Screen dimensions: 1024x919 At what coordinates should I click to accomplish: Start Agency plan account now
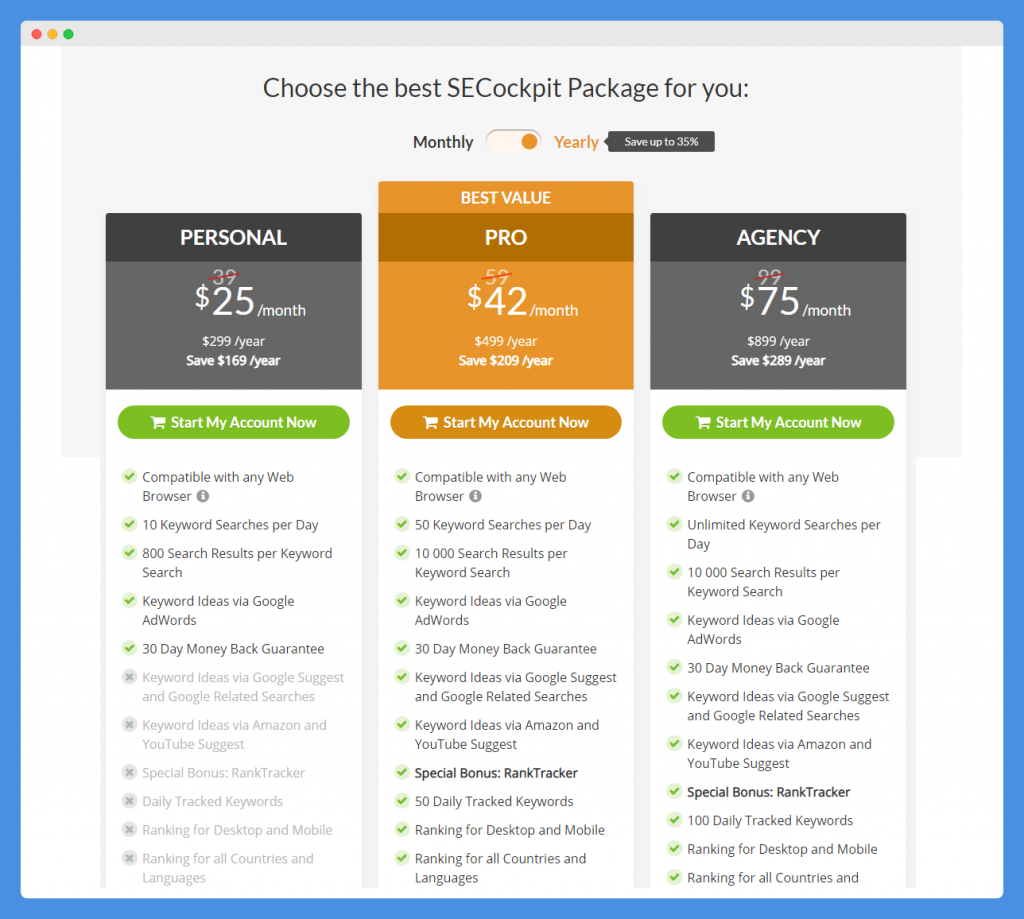(x=778, y=422)
